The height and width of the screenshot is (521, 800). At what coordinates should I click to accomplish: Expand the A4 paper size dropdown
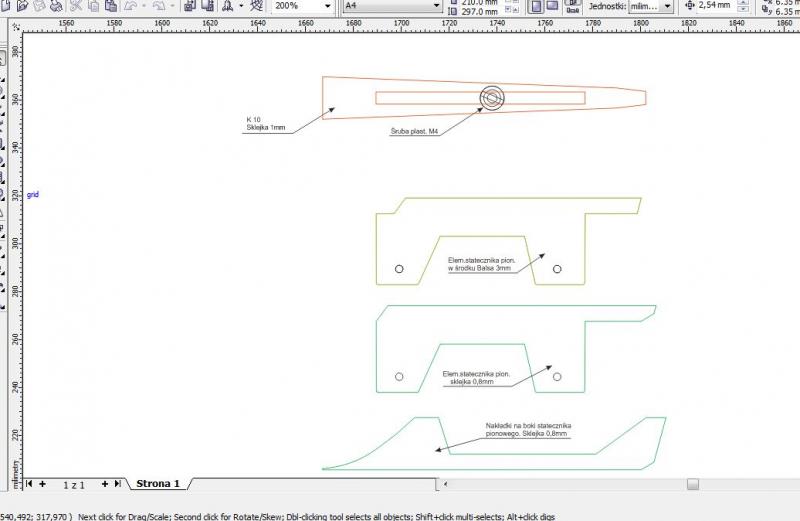(437, 5)
